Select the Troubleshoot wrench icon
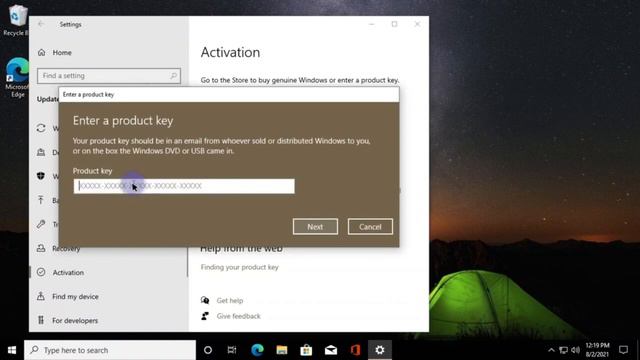Viewport: 640px width, 360px height. coord(41,224)
